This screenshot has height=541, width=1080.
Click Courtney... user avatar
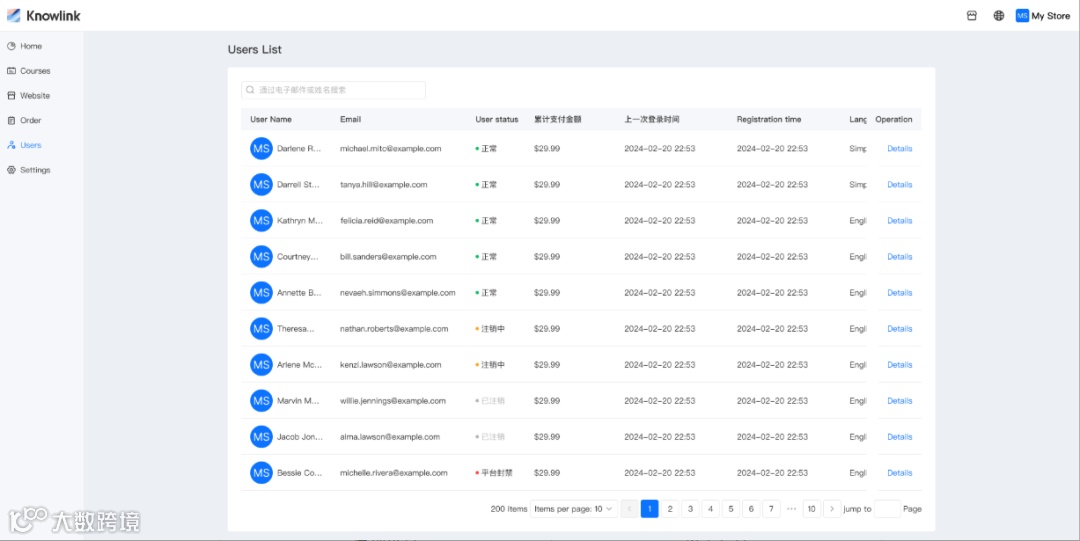pos(261,256)
